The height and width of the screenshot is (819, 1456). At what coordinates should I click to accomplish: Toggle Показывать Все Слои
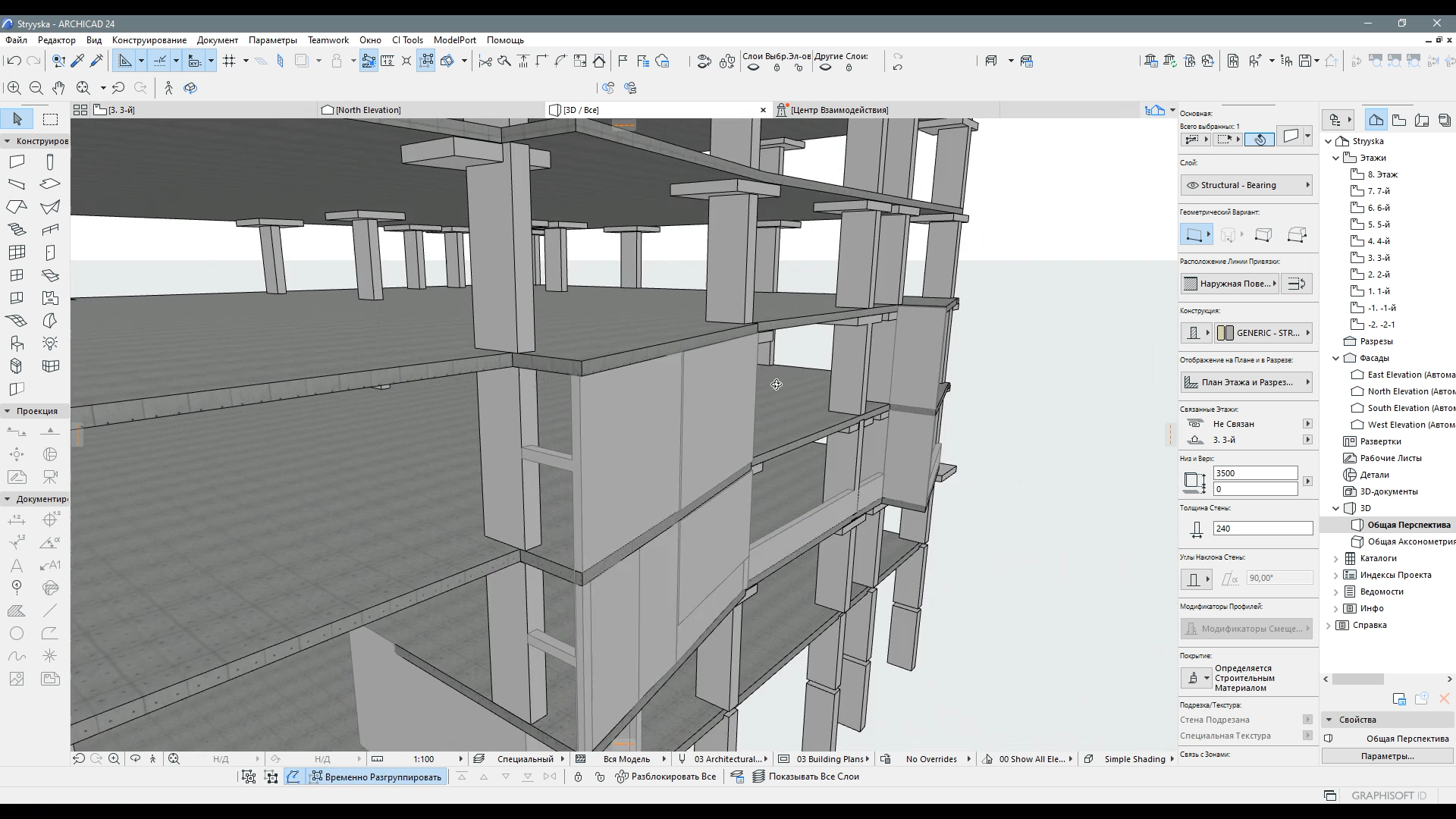pos(806,777)
